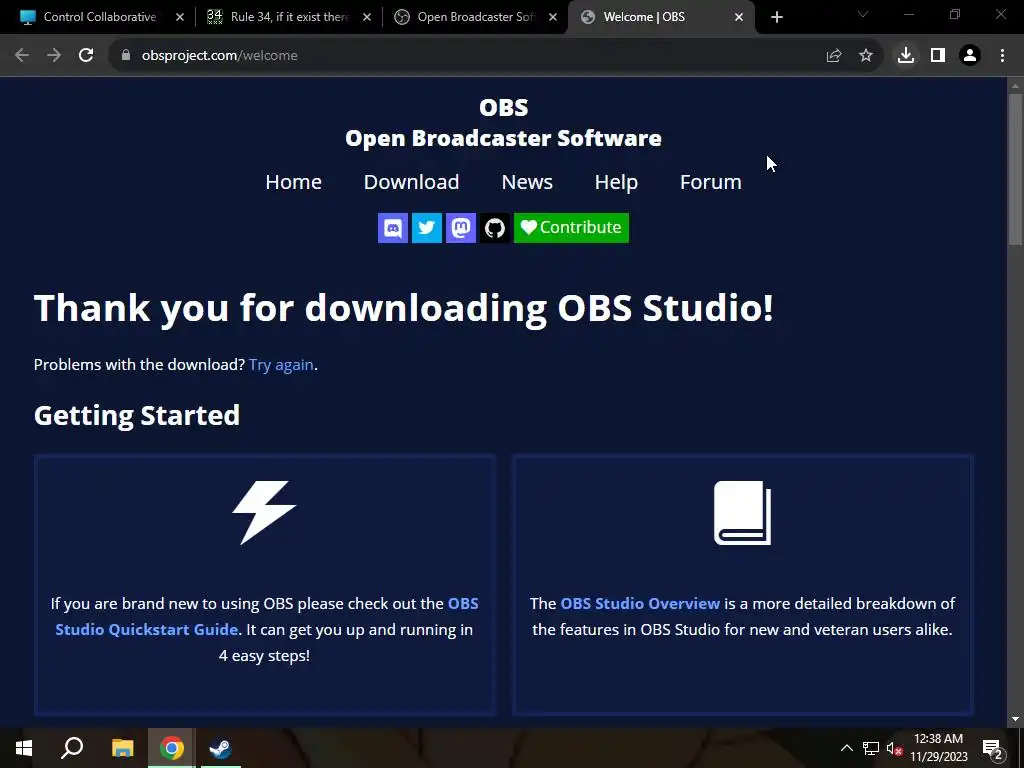
Task: Reload the OBS welcome page
Action: tap(86, 56)
